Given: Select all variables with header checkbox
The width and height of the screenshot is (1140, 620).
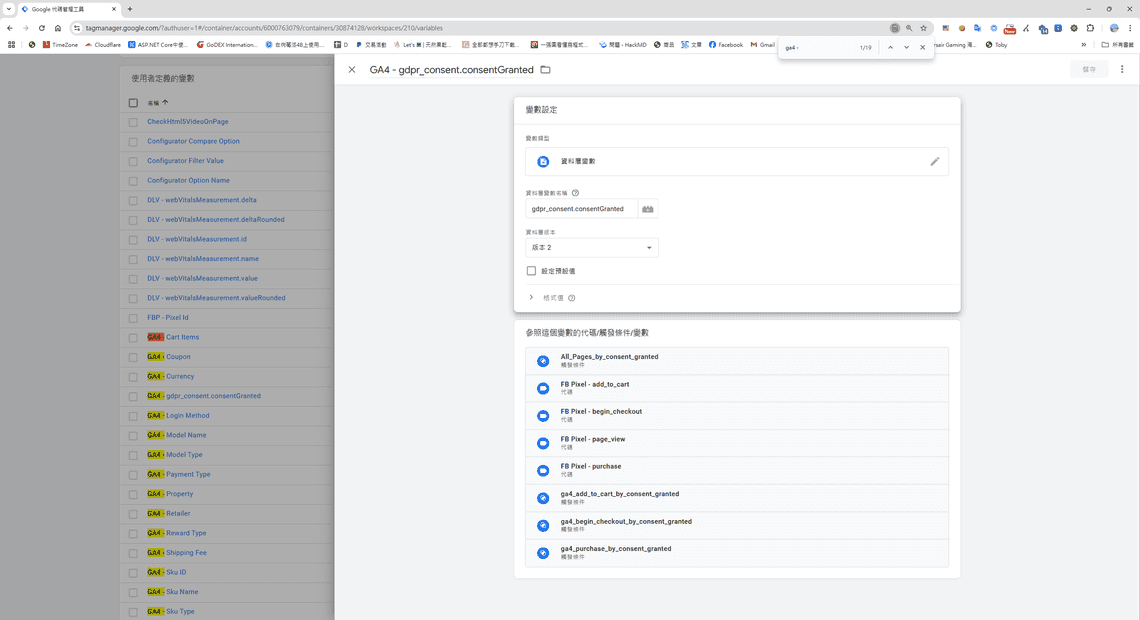Looking at the screenshot, I should (133, 102).
